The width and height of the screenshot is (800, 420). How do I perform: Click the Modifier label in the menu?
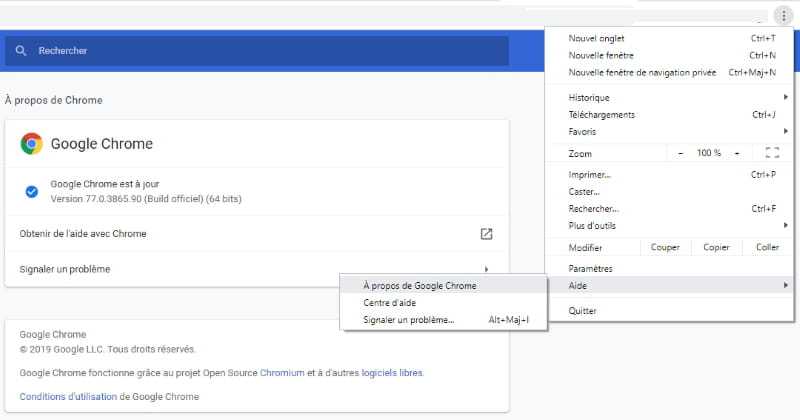[x=585, y=248]
